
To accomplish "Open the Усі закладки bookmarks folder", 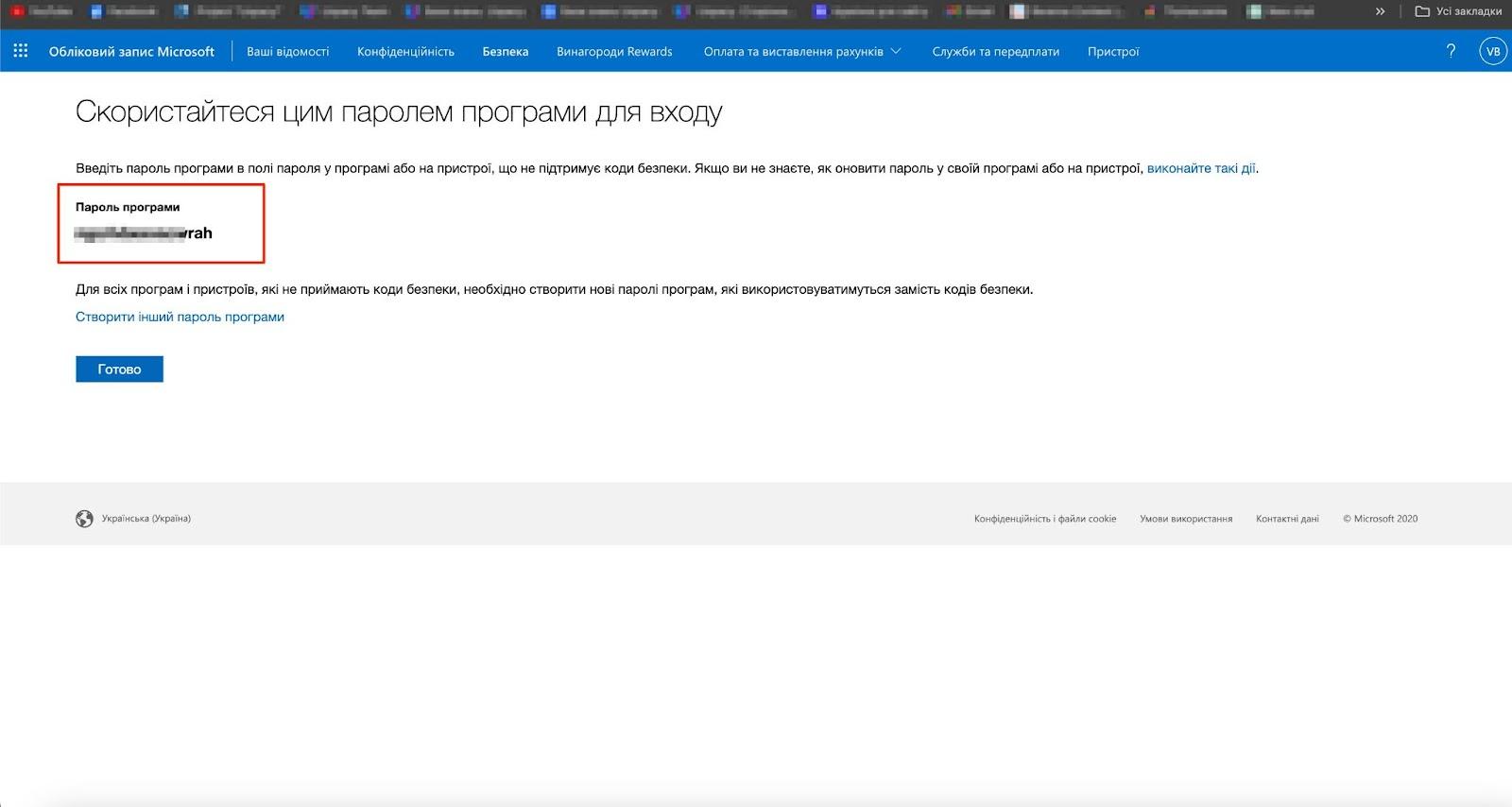I will [1458, 11].
